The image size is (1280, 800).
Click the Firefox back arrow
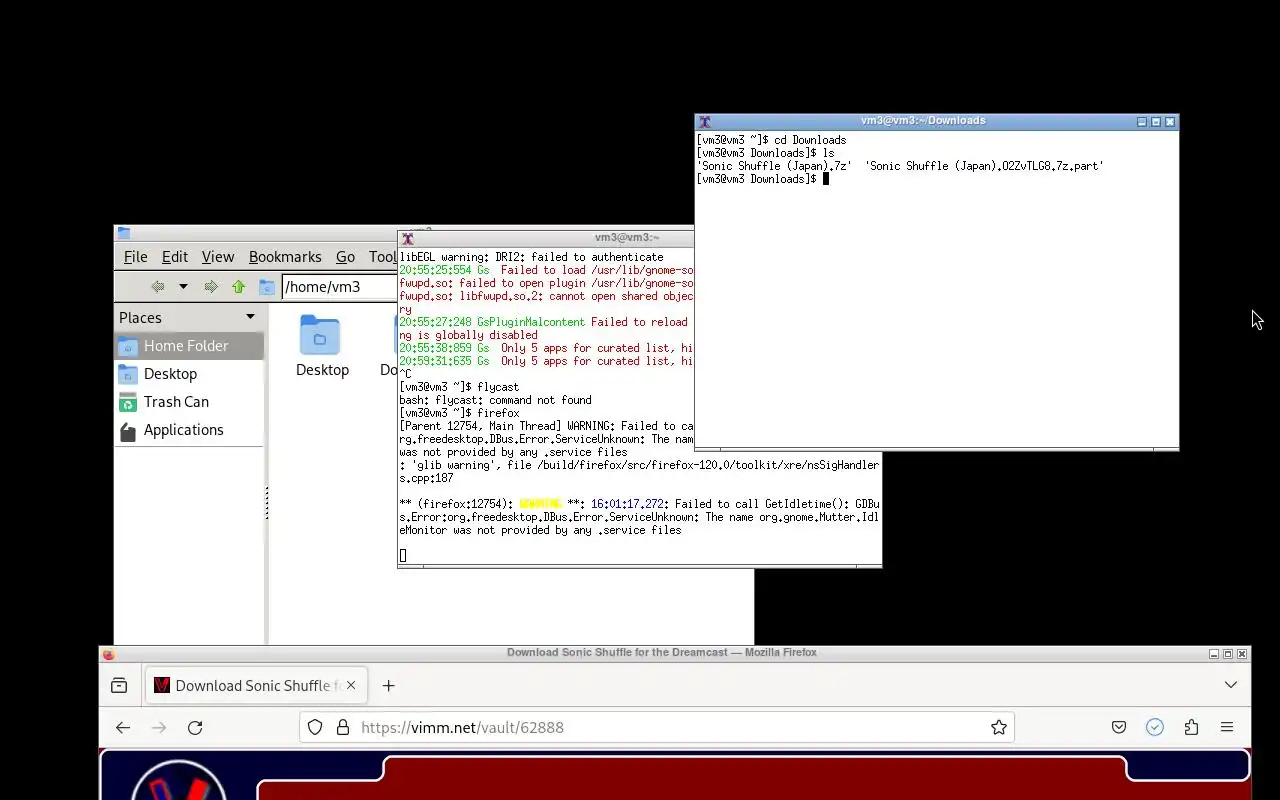click(x=123, y=728)
